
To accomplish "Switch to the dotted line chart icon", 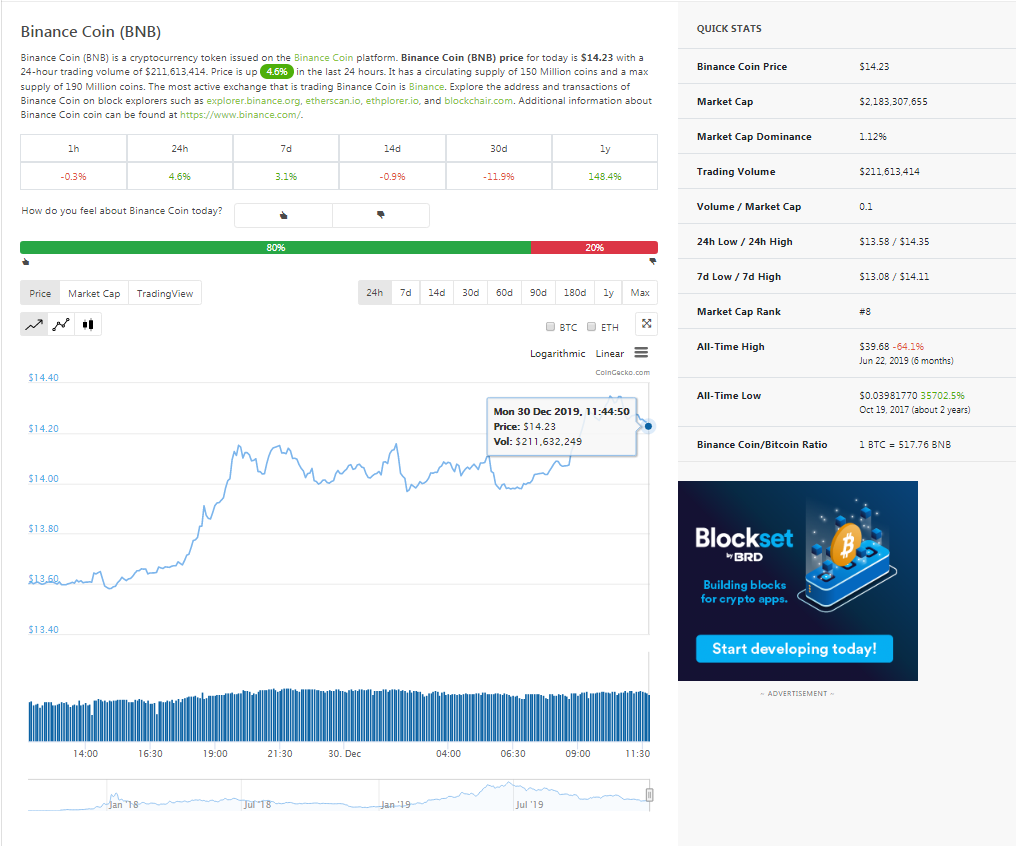I will click(x=61, y=325).
